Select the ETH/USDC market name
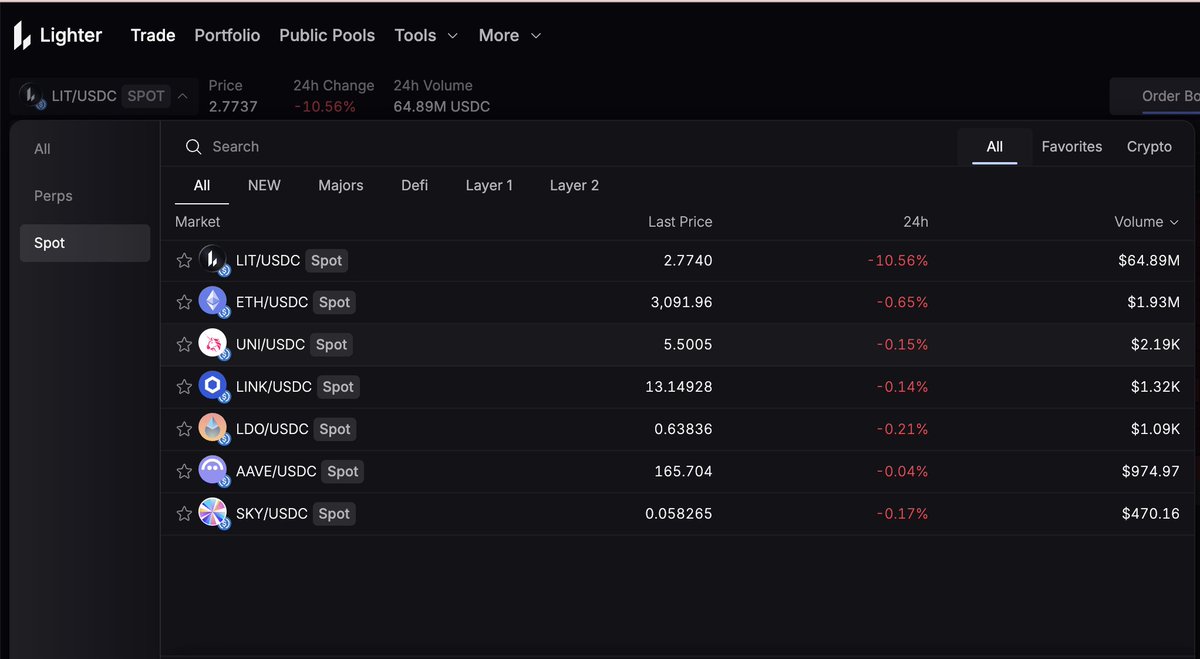1200x659 pixels. (272, 302)
